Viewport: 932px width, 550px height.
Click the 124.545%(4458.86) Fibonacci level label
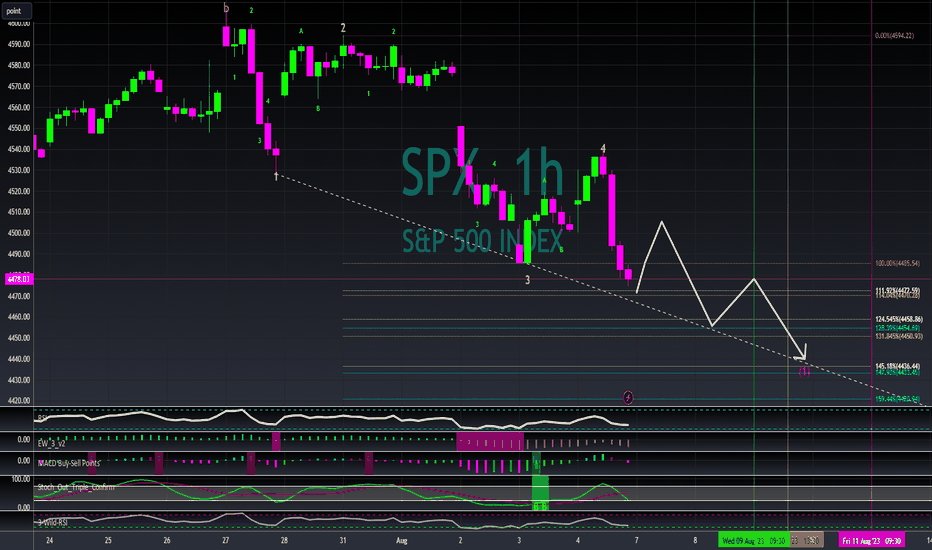[899, 319]
